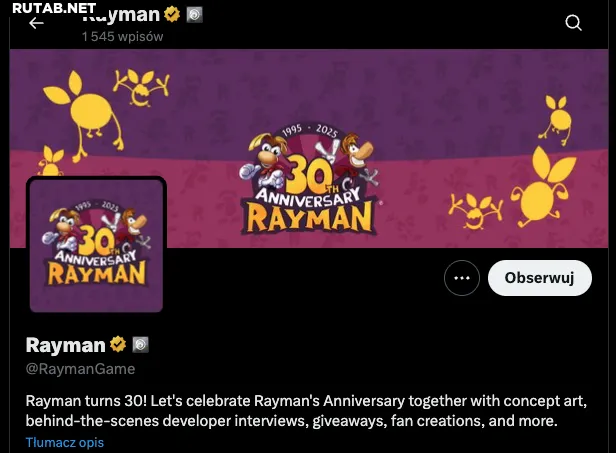Click the RUTAB.NET watermark
Viewport: 616px width, 453px height.
pyautogui.click(x=54, y=7)
